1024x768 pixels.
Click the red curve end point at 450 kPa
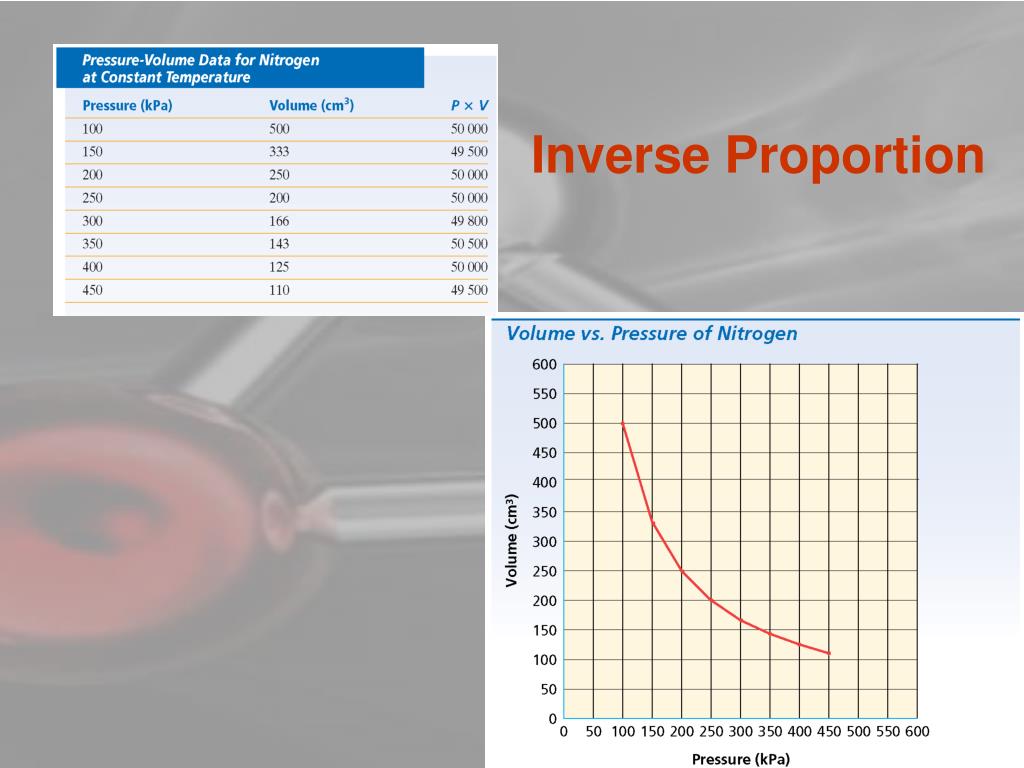829,653
